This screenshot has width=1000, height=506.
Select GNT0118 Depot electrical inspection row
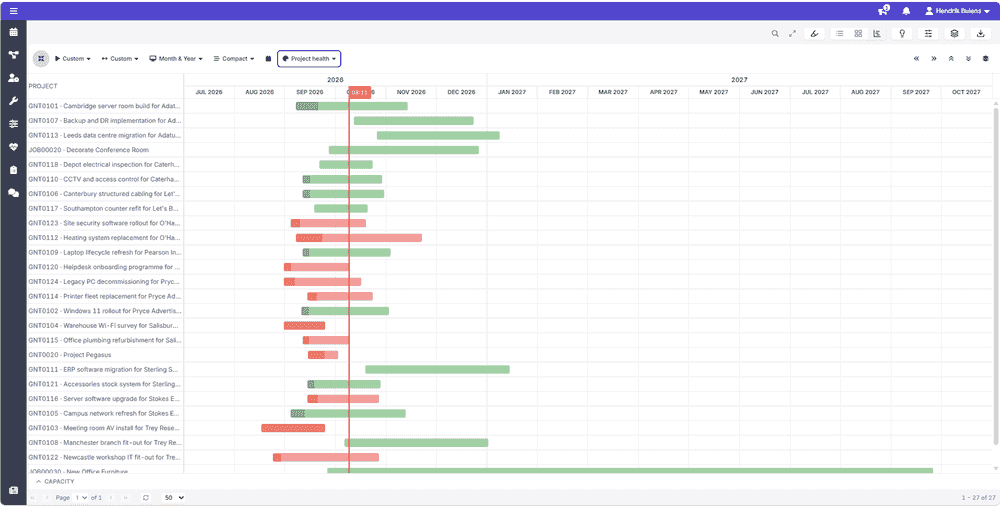point(105,165)
